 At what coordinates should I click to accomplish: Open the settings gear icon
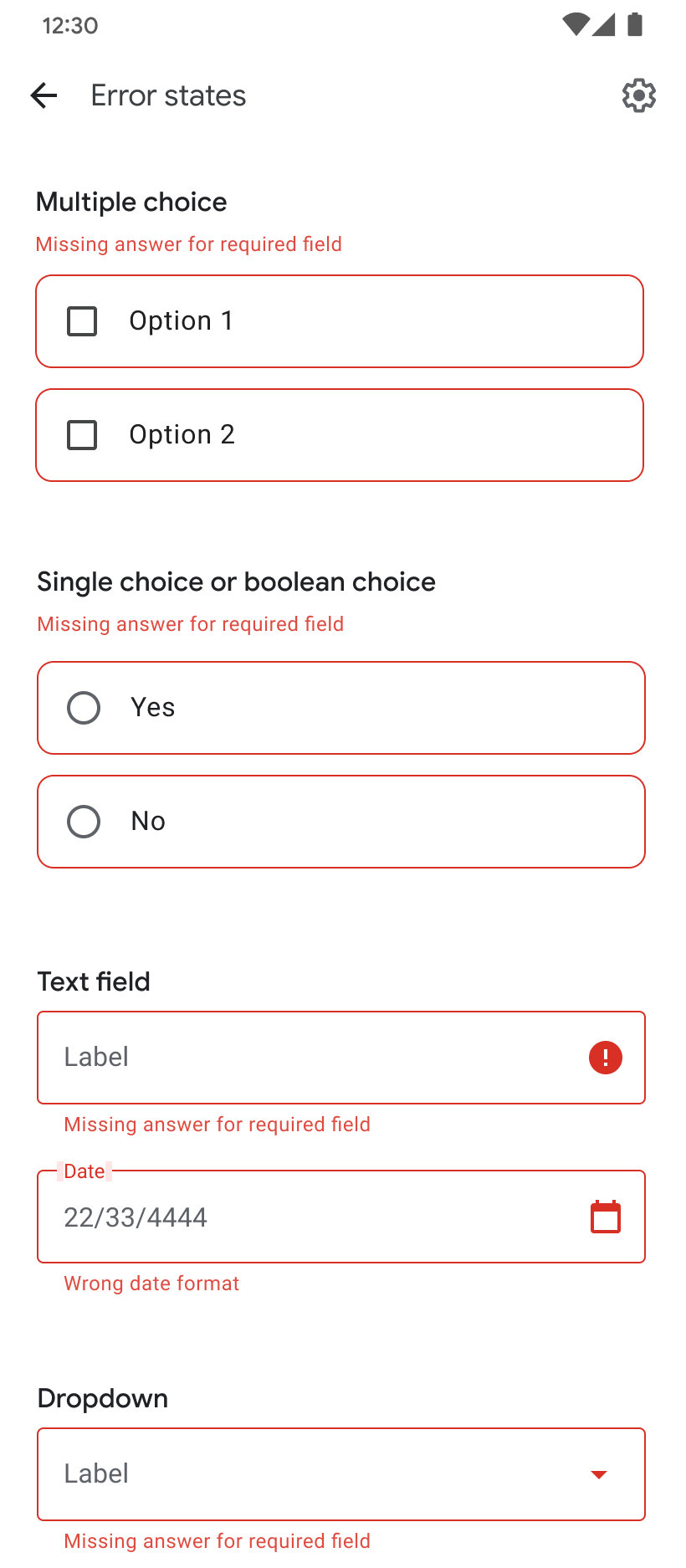pos(637,95)
